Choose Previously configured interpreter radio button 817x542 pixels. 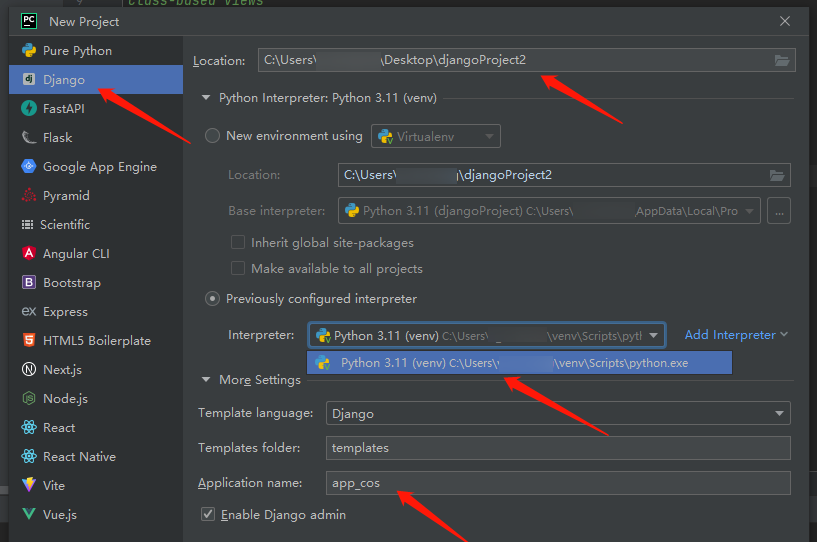pos(212,299)
